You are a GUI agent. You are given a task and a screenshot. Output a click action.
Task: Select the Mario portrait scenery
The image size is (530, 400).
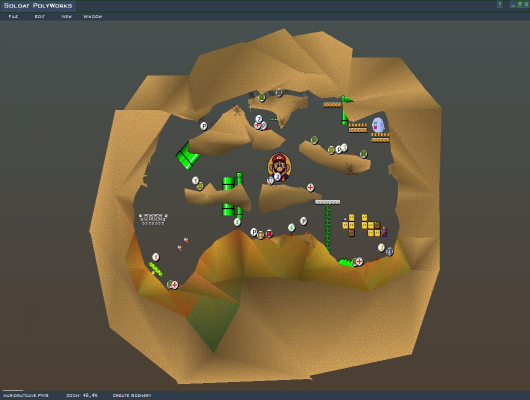click(279, 166)
